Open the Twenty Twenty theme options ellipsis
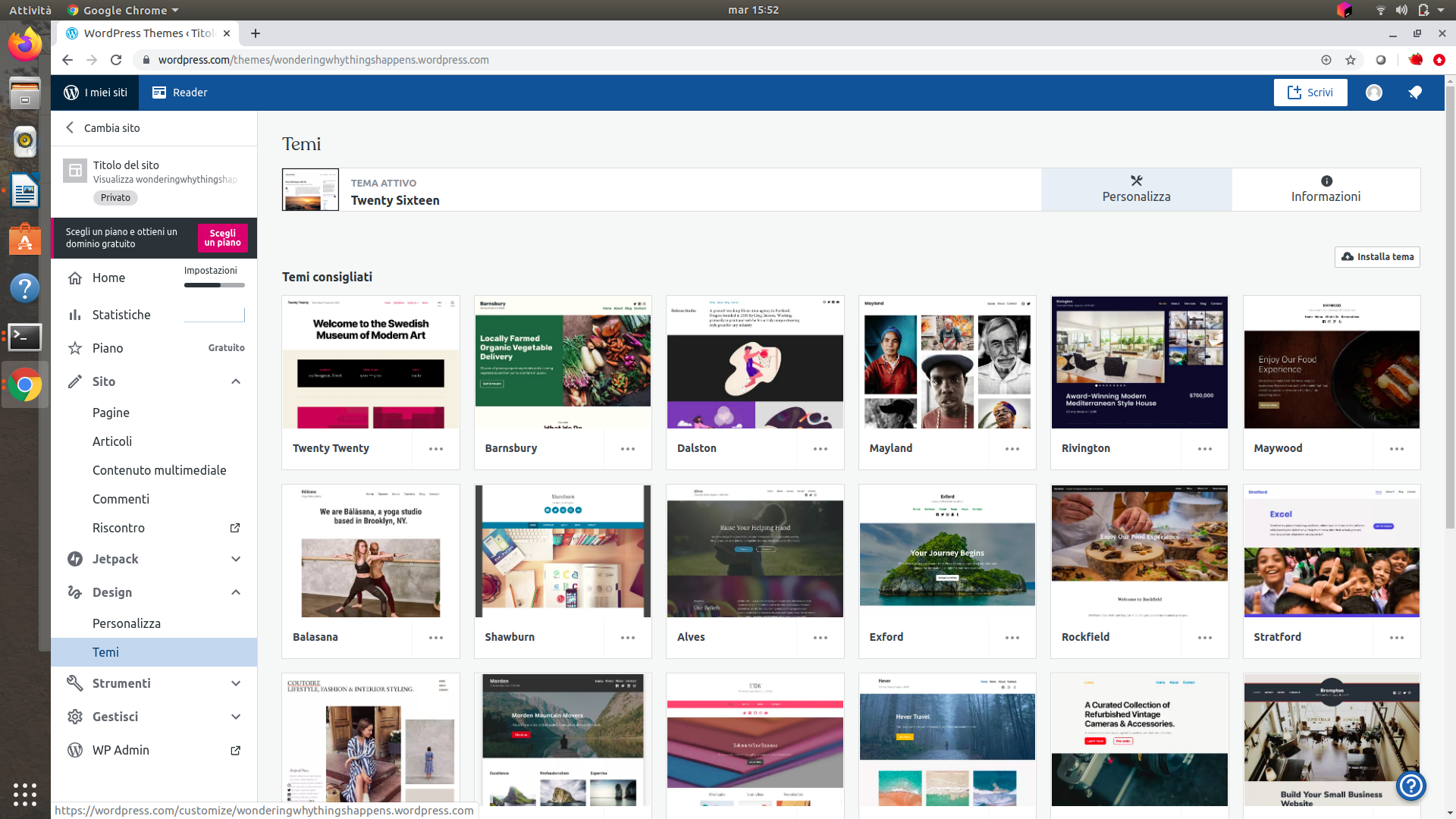 (x=435, y=449)
